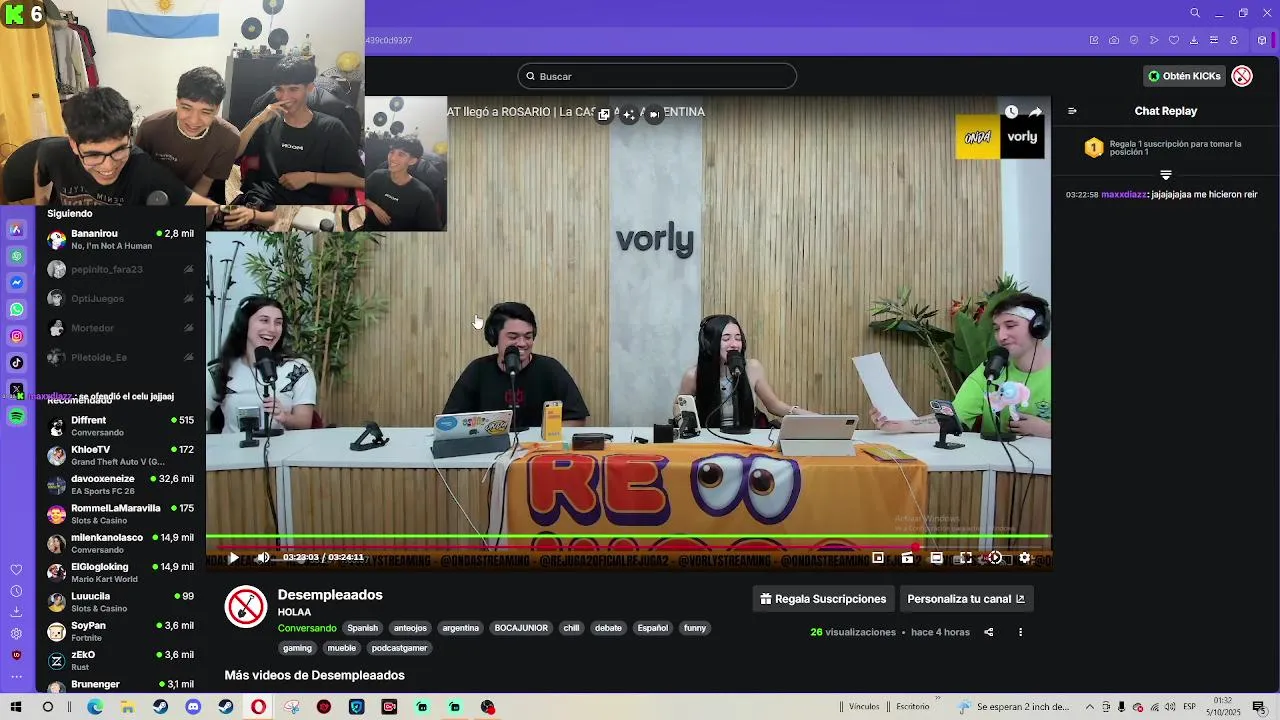Toggle theater mode on the video player

pyautogui.click(x=936, y=558)
